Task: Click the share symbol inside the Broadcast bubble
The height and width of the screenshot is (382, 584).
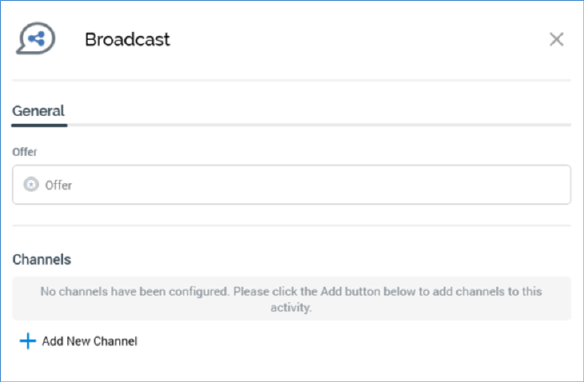Action: coord(36,38)
